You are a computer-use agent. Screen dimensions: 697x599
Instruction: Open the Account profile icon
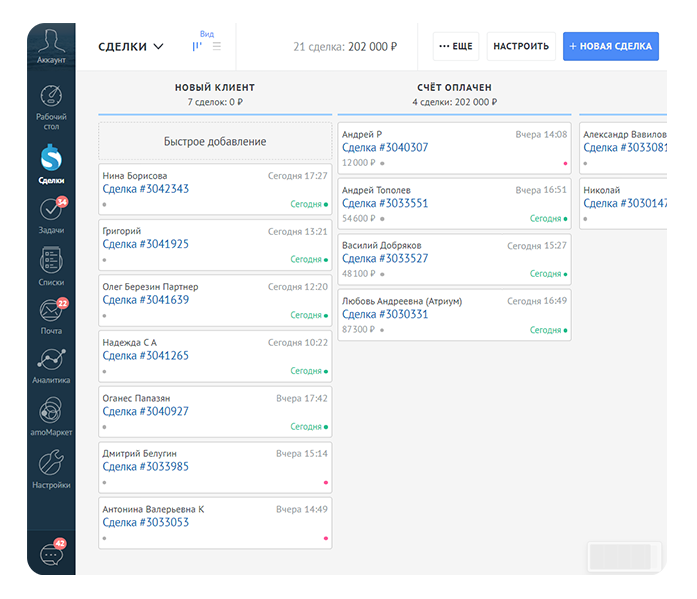coord(51,42)
